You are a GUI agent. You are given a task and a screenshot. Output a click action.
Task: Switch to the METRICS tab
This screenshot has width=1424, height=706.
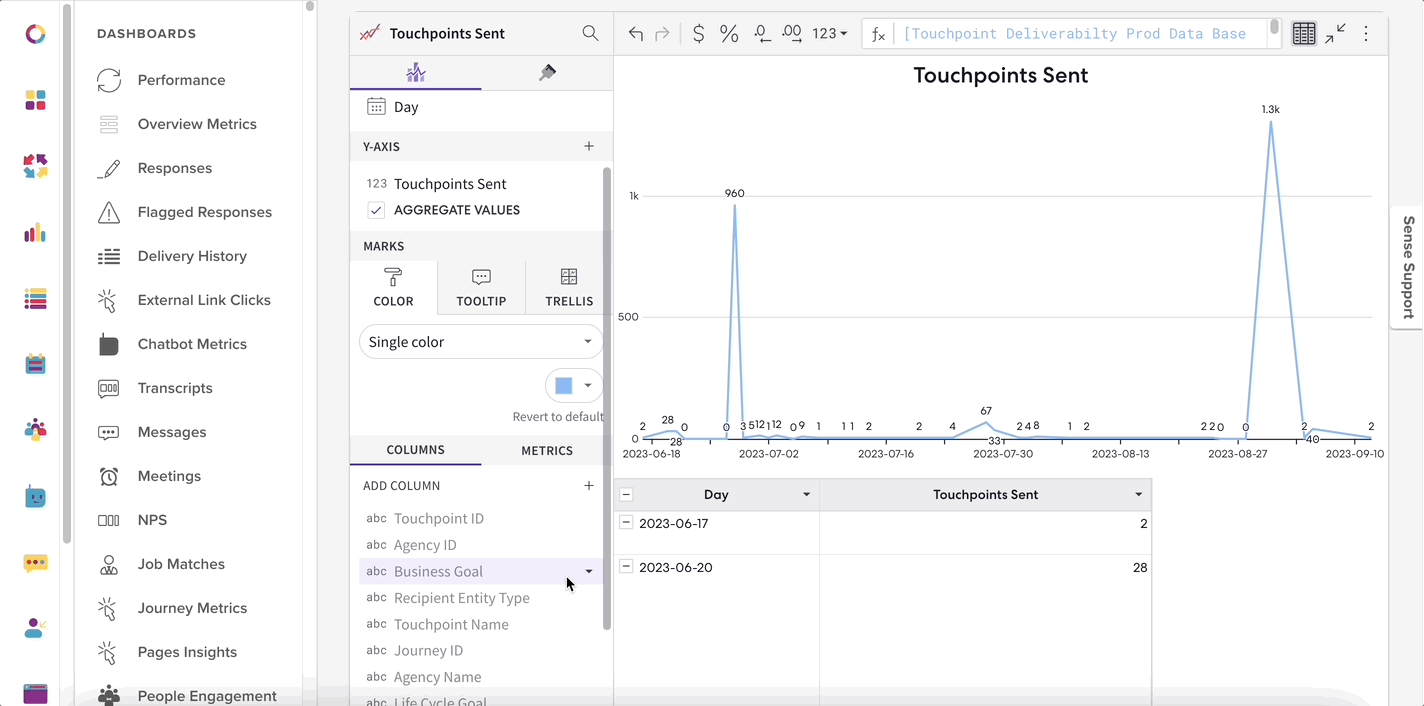pyautogui.click(x=547, y=450)
